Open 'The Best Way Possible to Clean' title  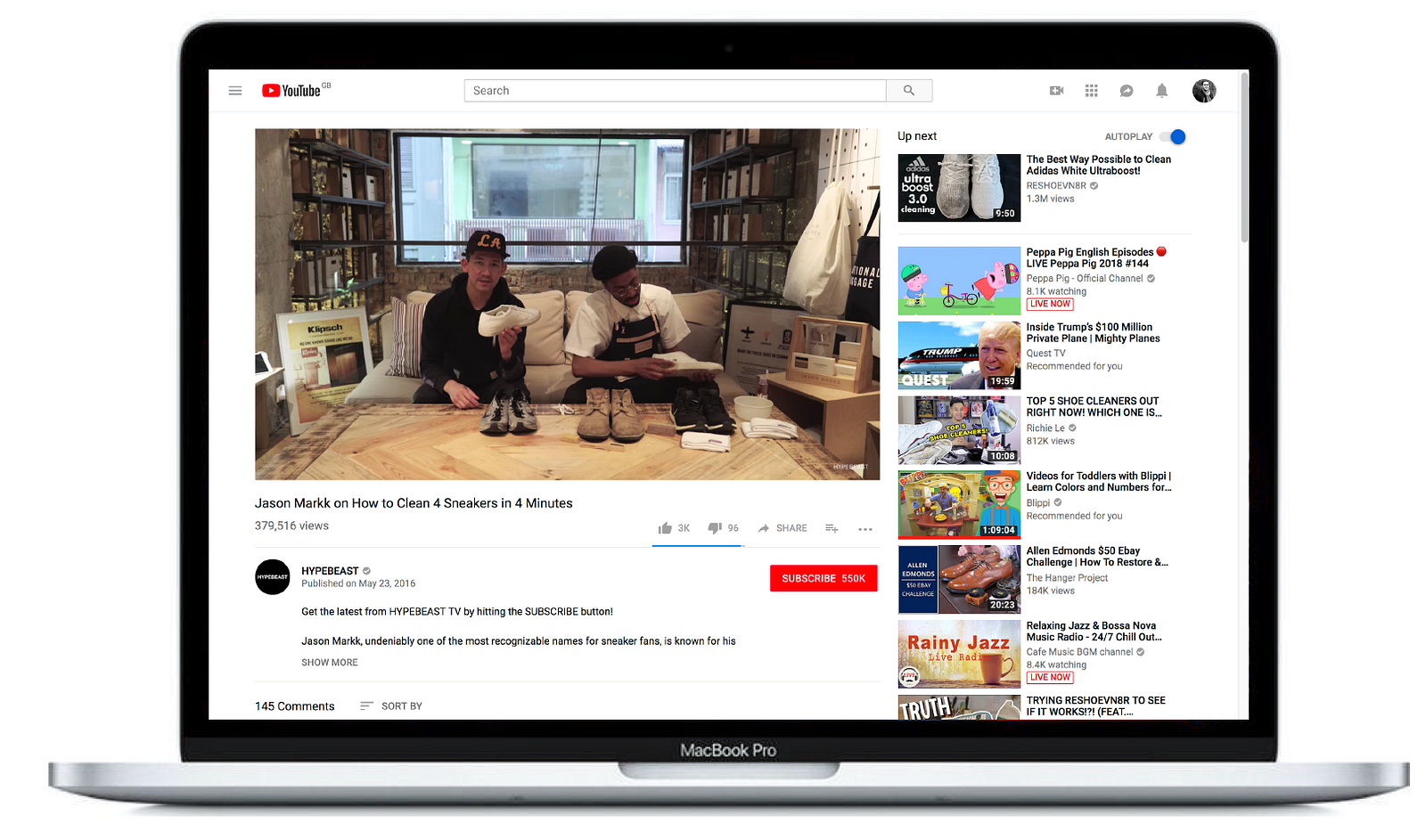point(1099,165)
